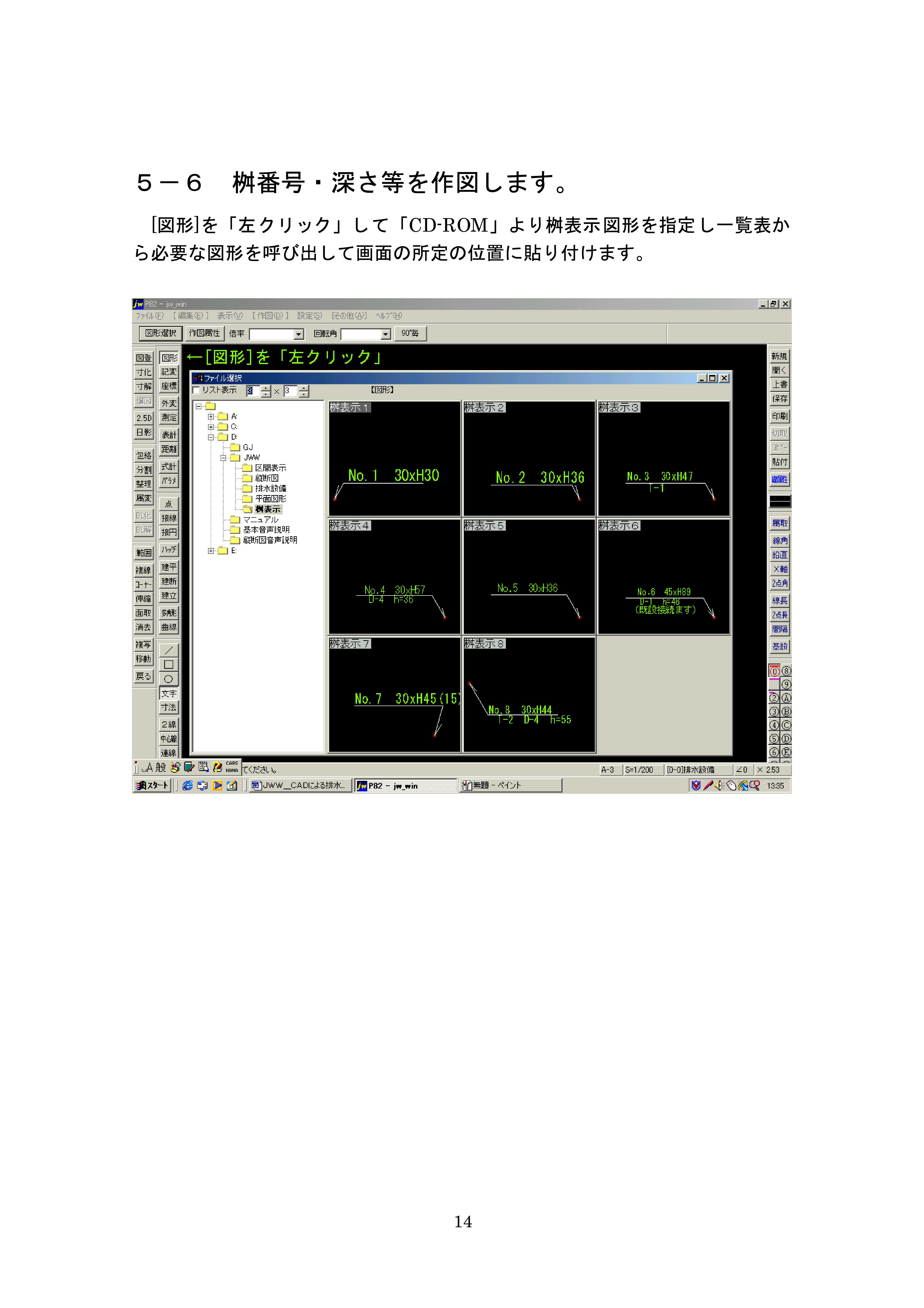Select the rectangle drawing tool (□)

pos(169,664)
